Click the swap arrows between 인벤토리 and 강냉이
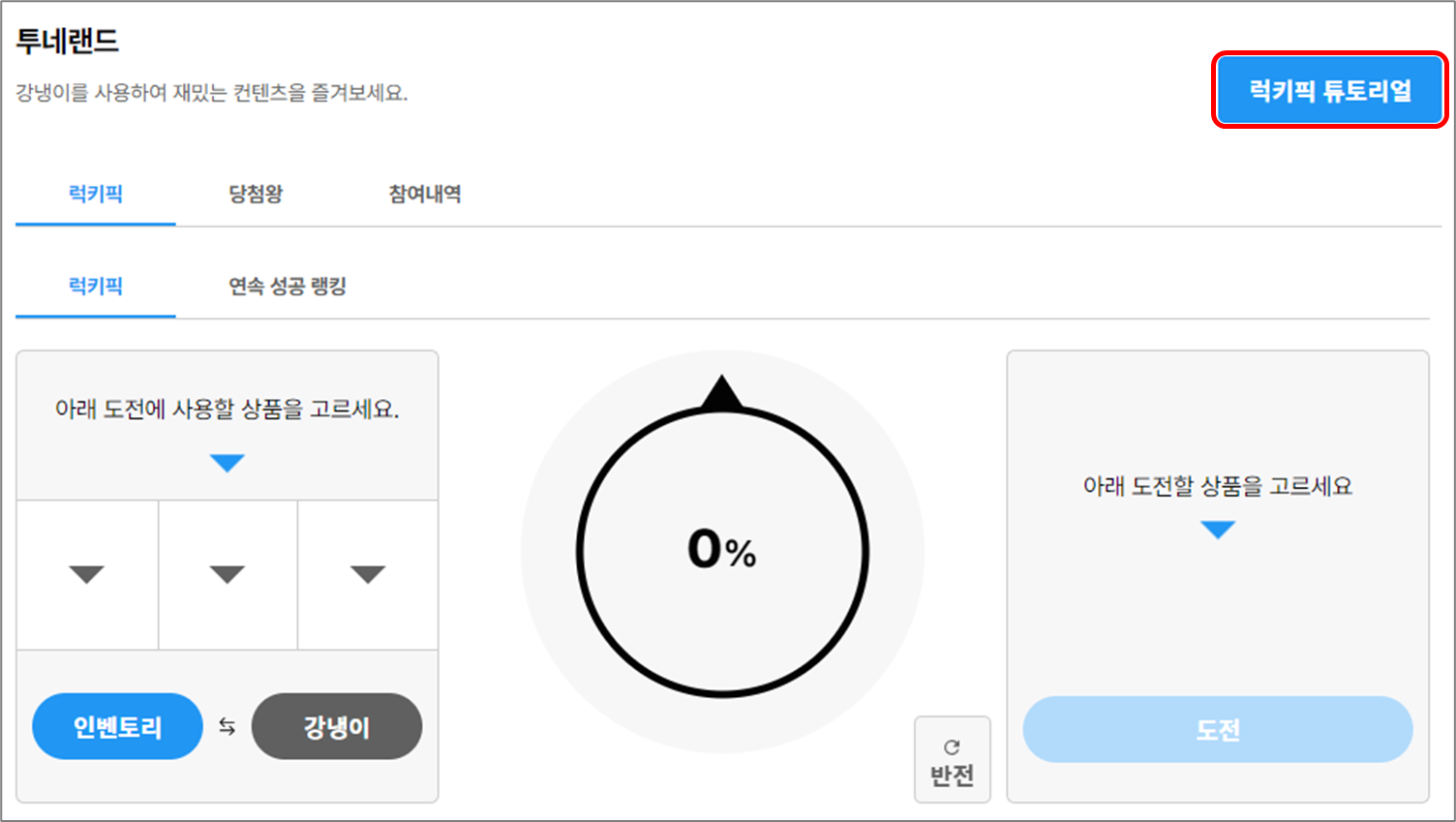 [227, 727]
